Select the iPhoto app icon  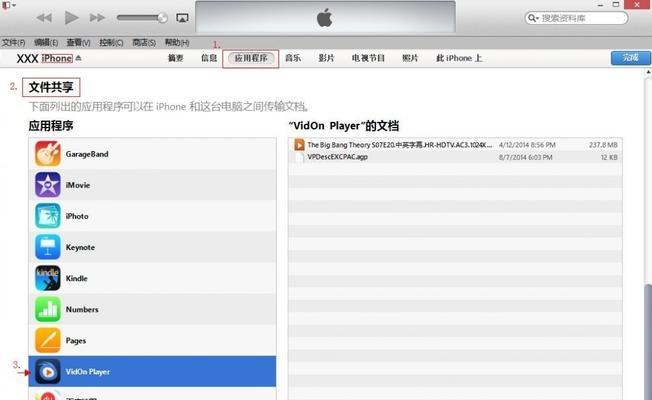coord(47,216)
